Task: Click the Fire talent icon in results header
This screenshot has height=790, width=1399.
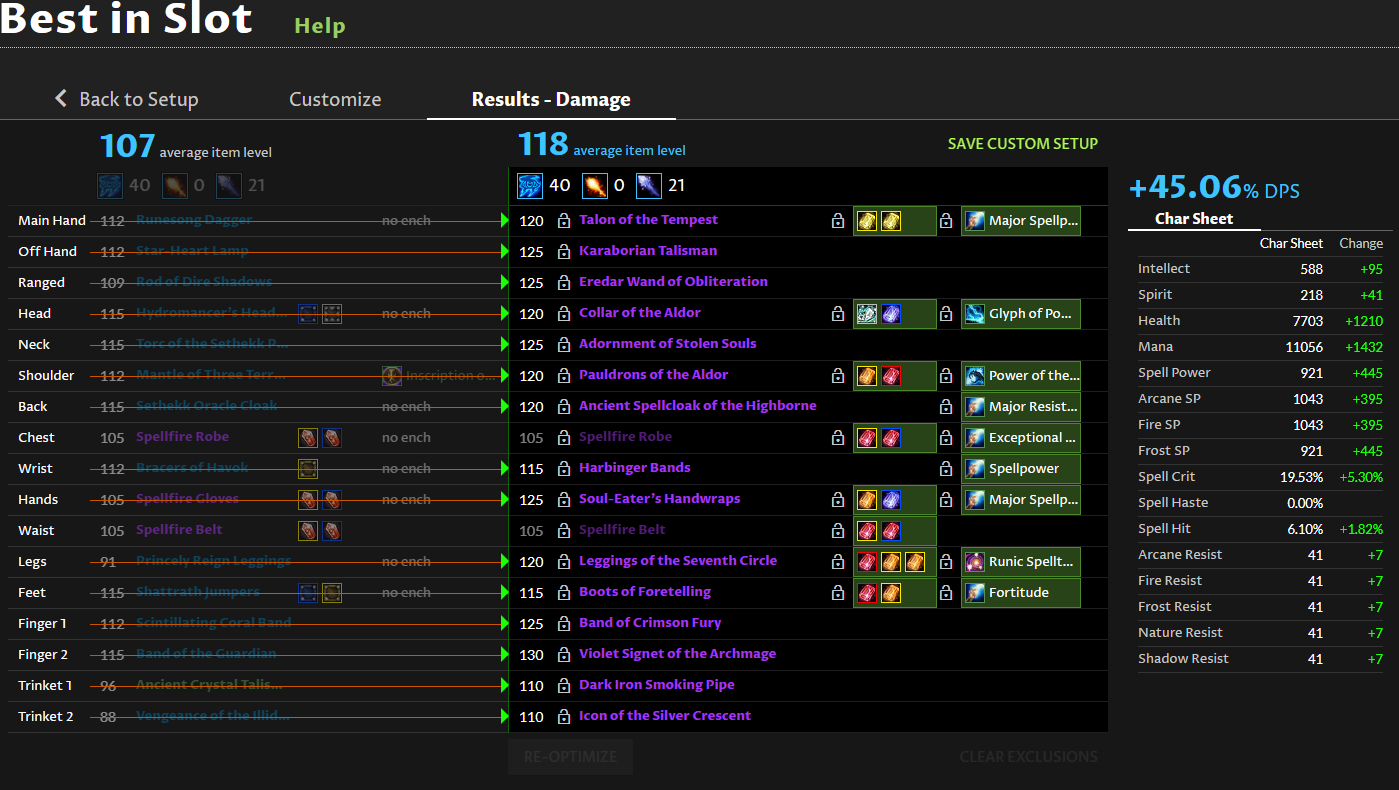Action: click(x=595, y=186)
